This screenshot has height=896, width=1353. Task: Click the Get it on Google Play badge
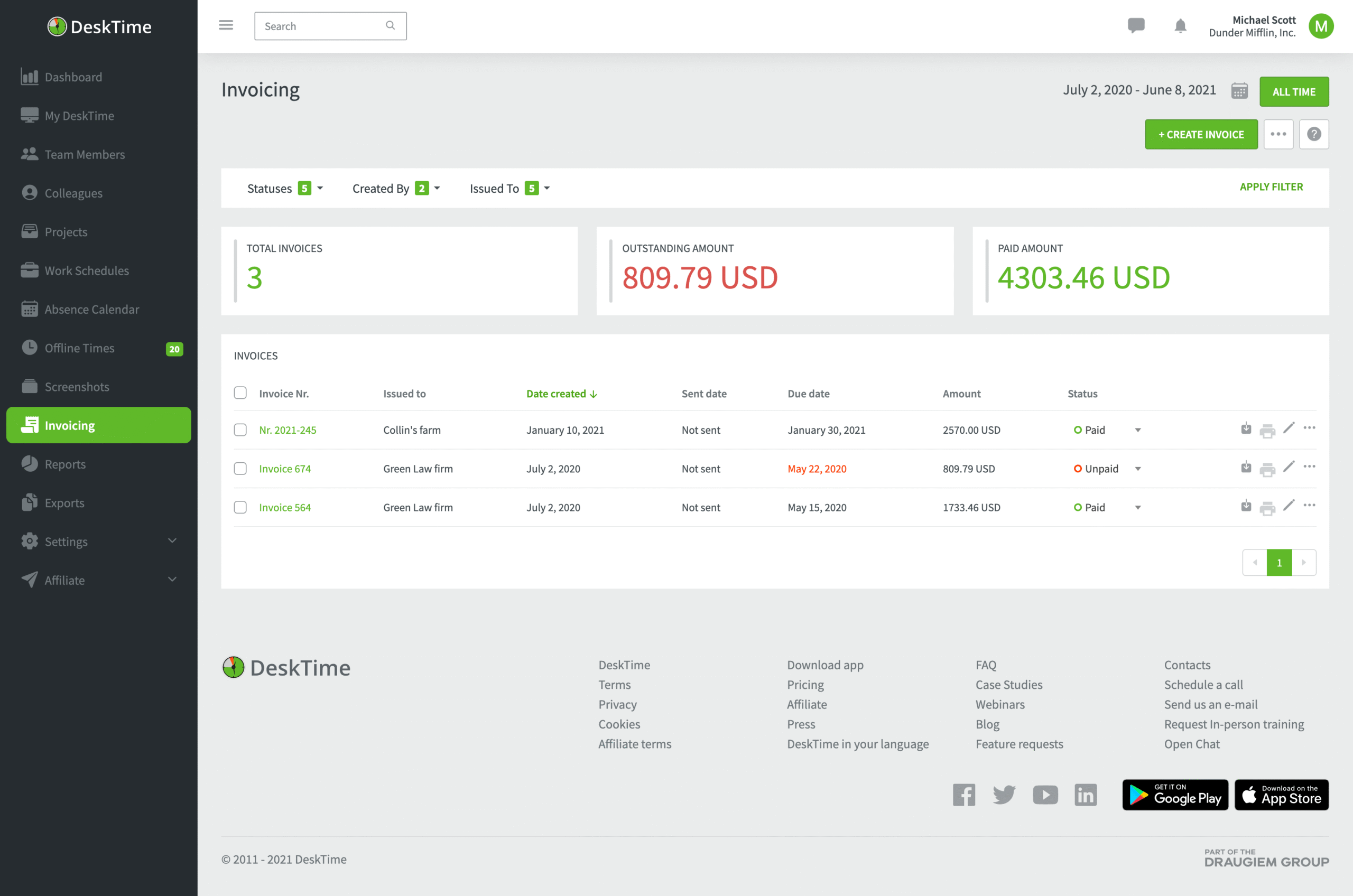pos(1175,795)
